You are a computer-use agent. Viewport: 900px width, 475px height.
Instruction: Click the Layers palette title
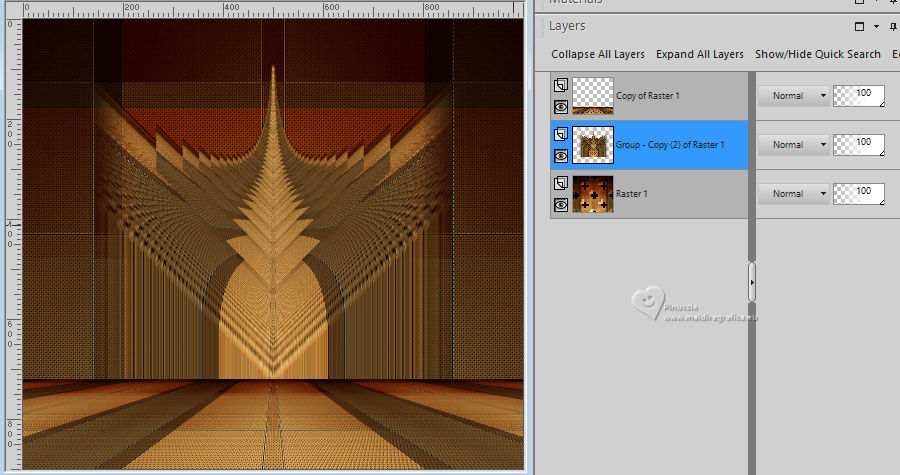click(x=567, y=26)
